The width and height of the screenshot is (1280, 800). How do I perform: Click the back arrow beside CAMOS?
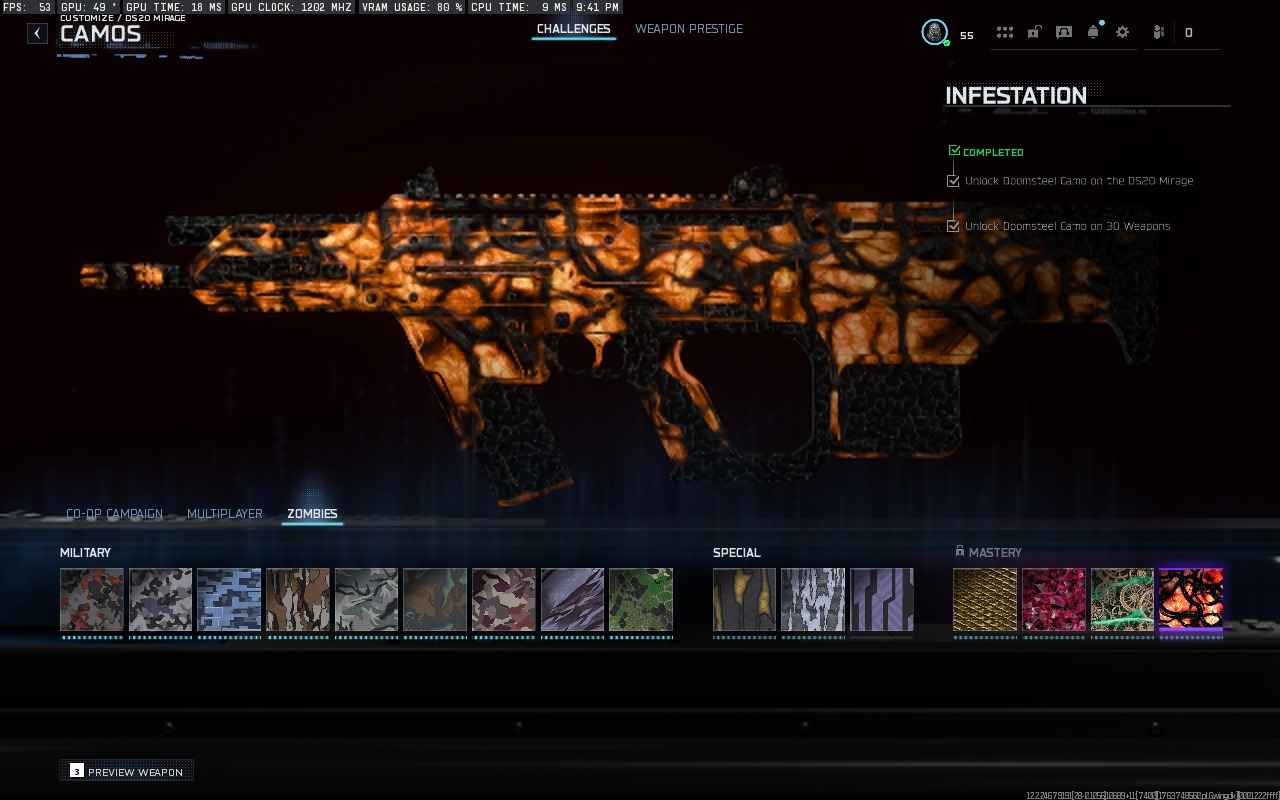coord(37,32)
